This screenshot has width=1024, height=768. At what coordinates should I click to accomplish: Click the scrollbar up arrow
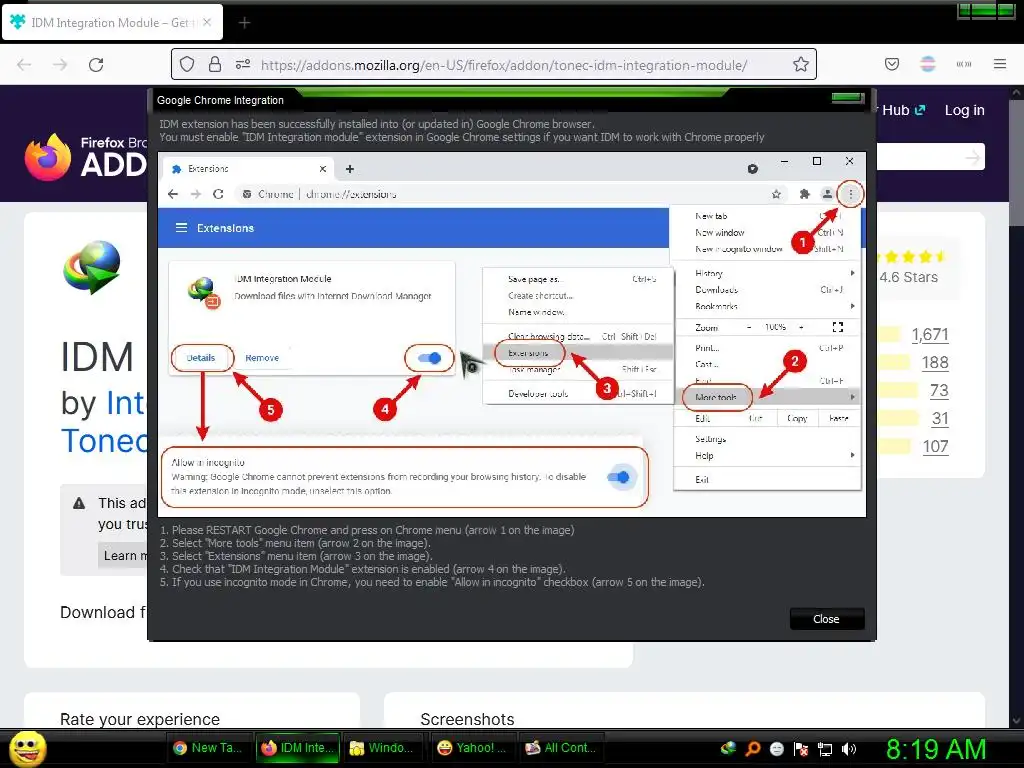click(1017, 93)
